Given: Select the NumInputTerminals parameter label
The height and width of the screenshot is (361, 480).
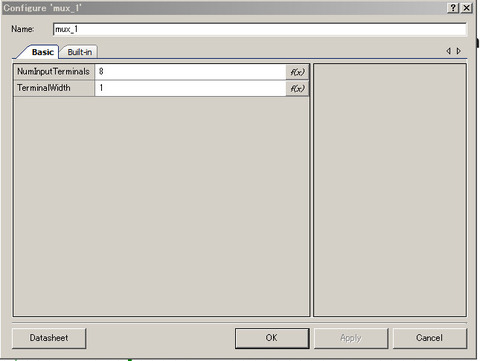Looking at the screenshot, I should coord(54,72).
